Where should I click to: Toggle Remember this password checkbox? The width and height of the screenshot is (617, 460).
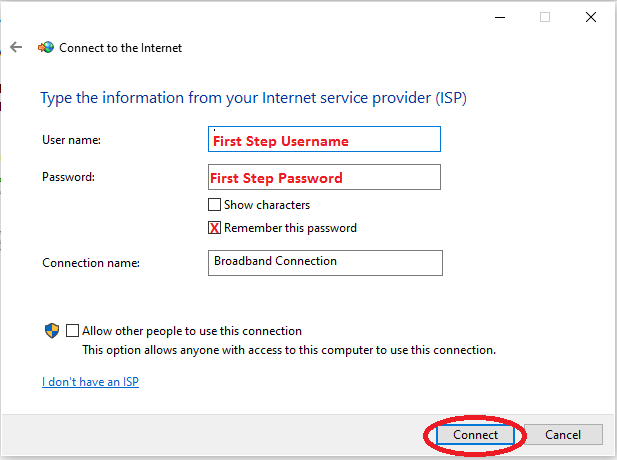coord(214,228)
